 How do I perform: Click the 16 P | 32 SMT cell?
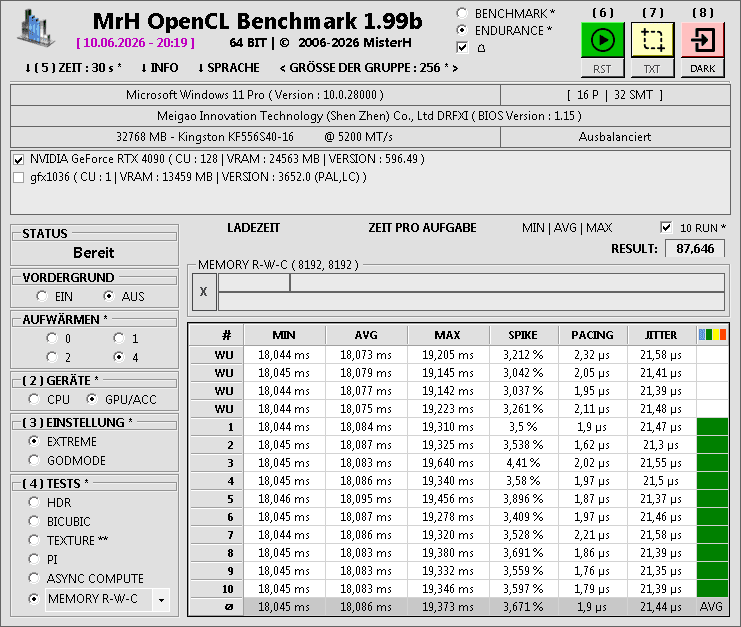pos(615,95)
